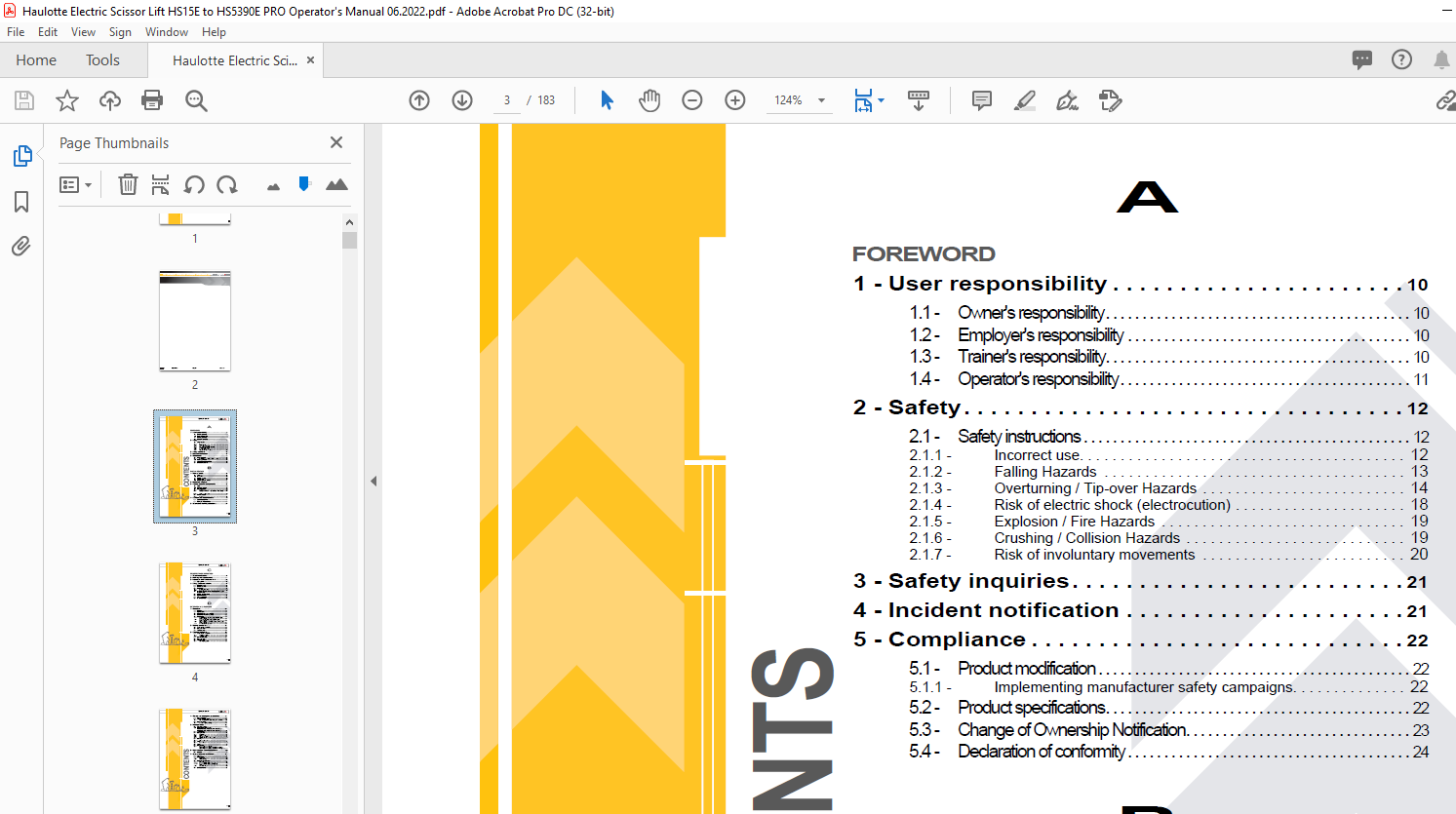Bookmark this file with the star icon
Screen dimensions: 1456x814
click(x=67, y=100)
